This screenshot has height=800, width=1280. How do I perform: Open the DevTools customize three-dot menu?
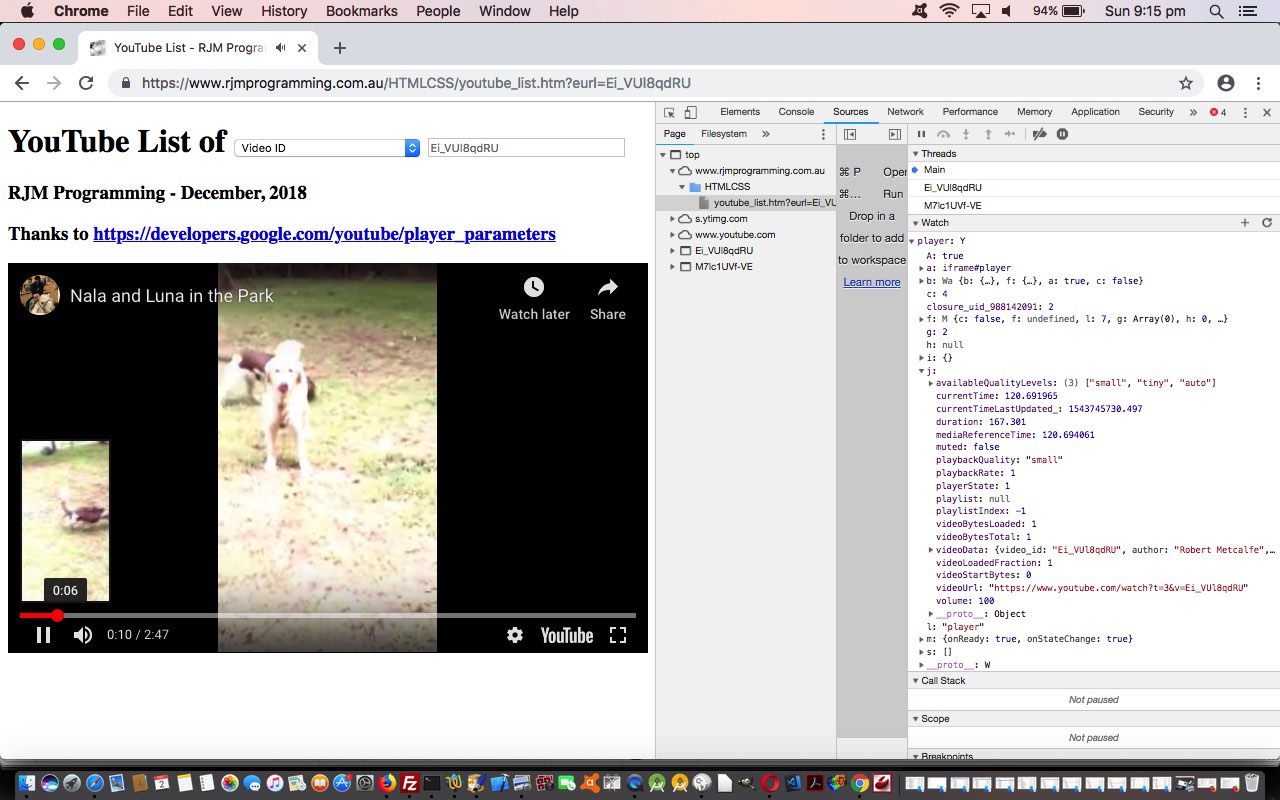(1245, 112)
